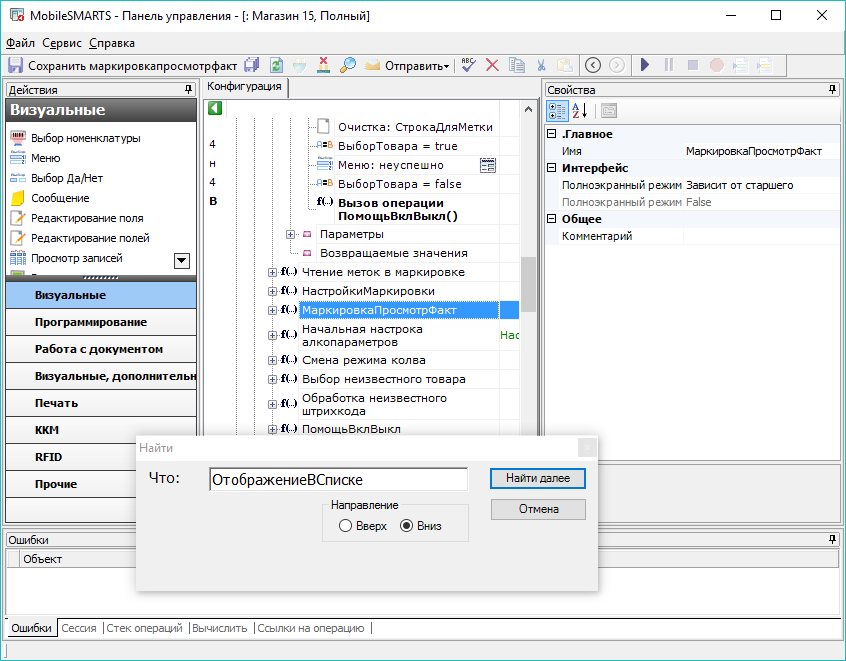The image size is (846, 661).
Task: Select the Вверх direction radio button
Action: tap(345, 526)
